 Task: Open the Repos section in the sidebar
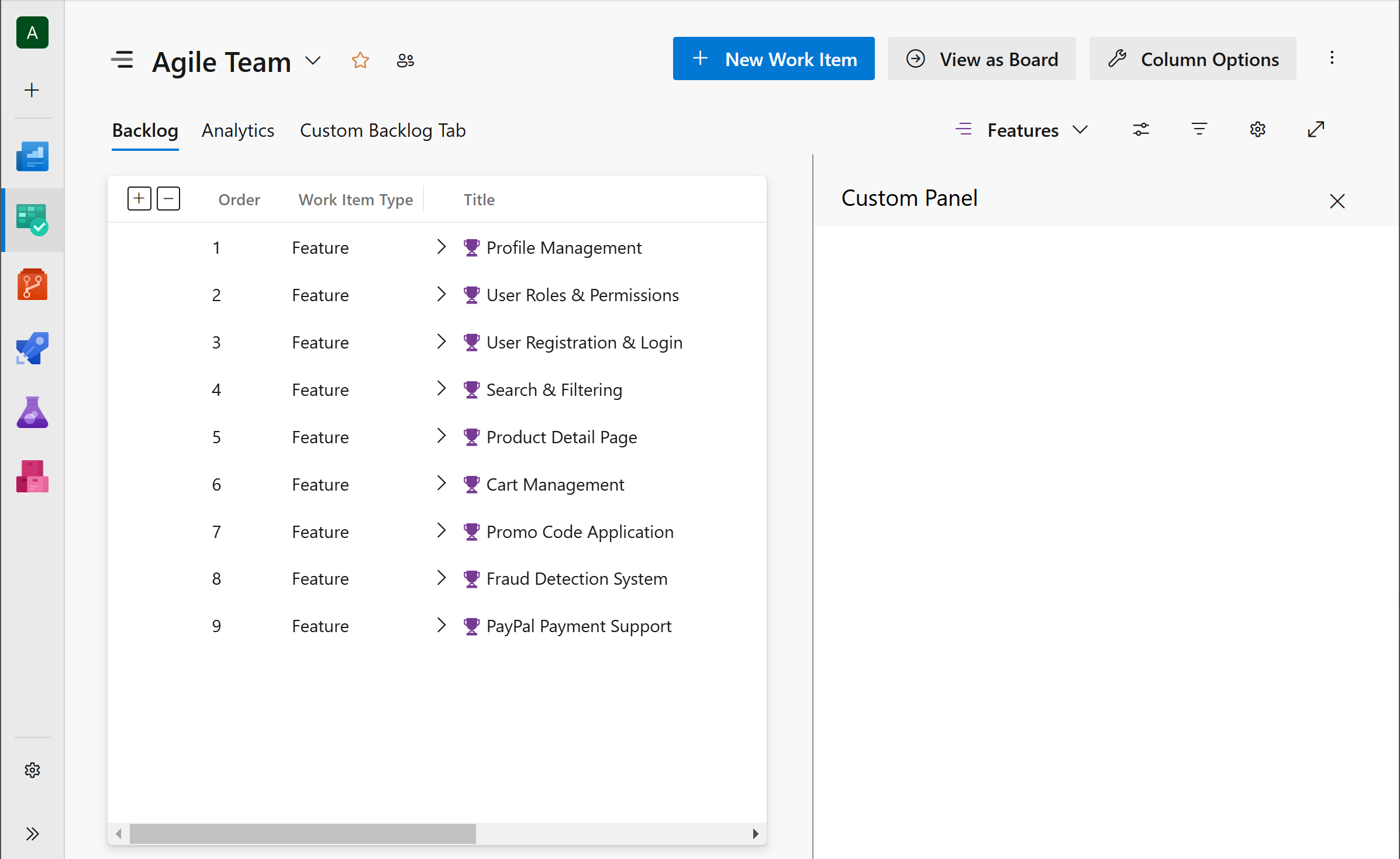[33, 284]
